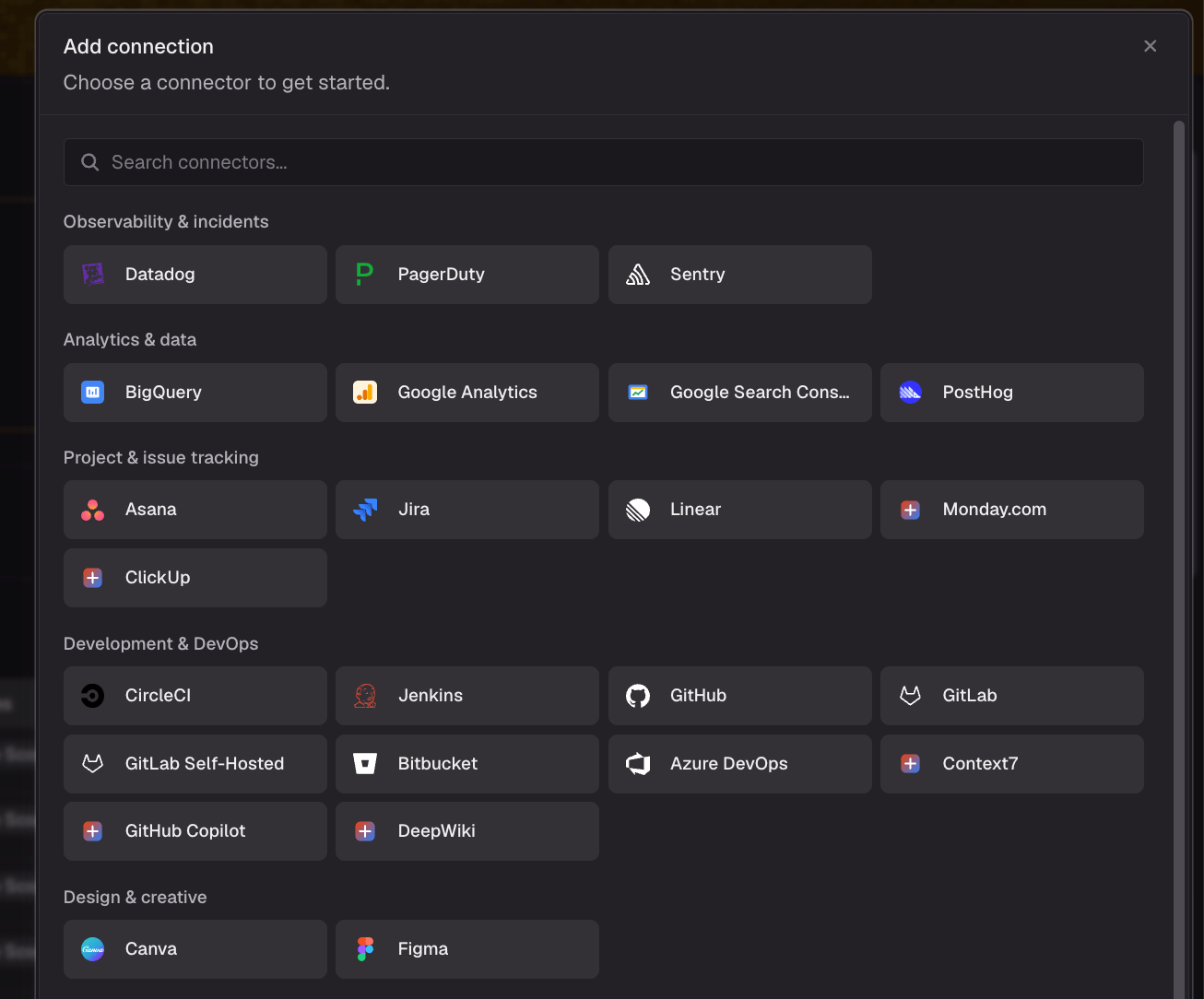Click the GitLab Self-Hosted fox icon
1204x999 pixels.
(93, 764)
